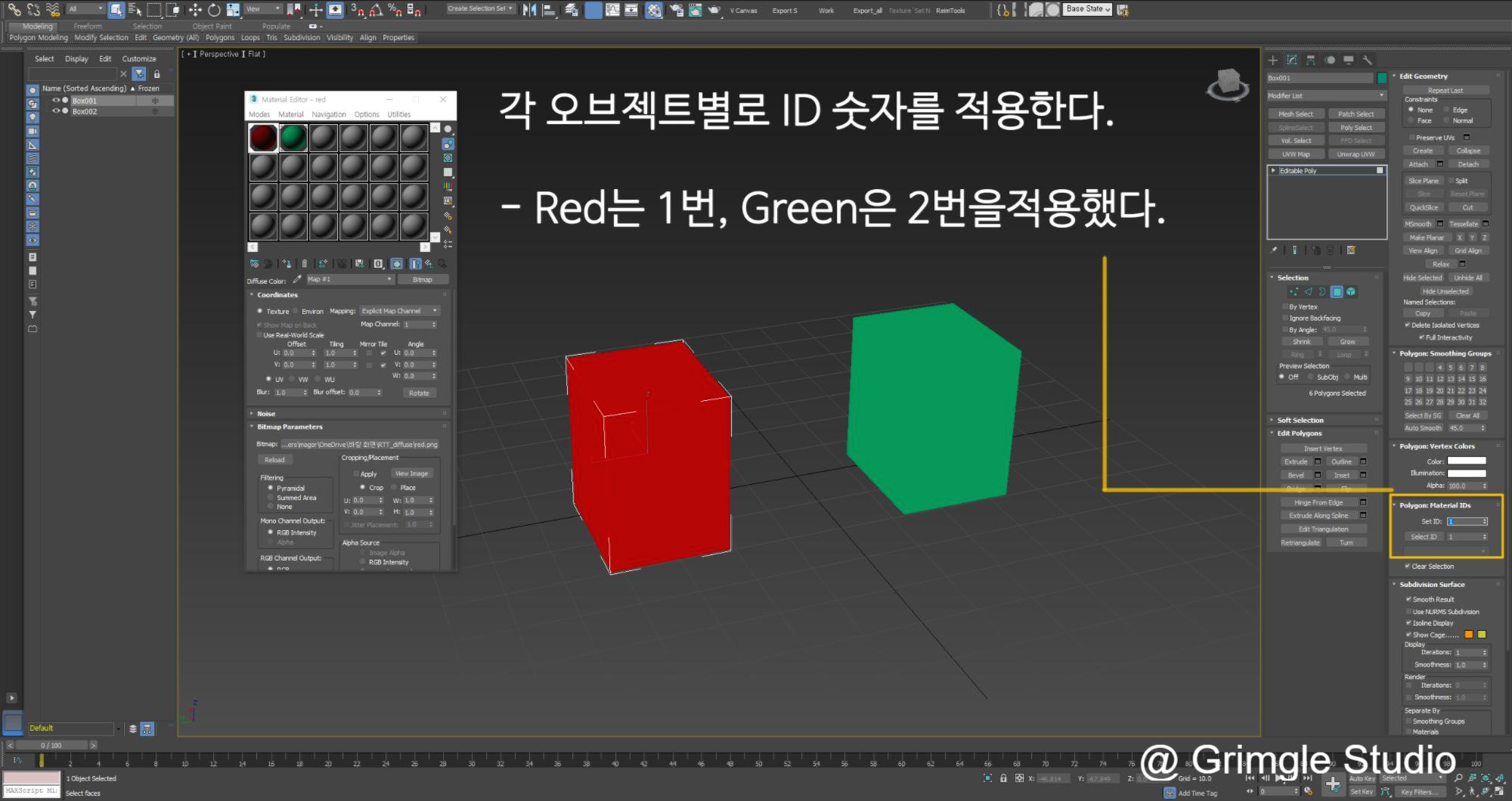This screenshot has width=1512, height=801.
Task: Toggle Delete Isolated Vertices checkbox
Action: 1408,325
